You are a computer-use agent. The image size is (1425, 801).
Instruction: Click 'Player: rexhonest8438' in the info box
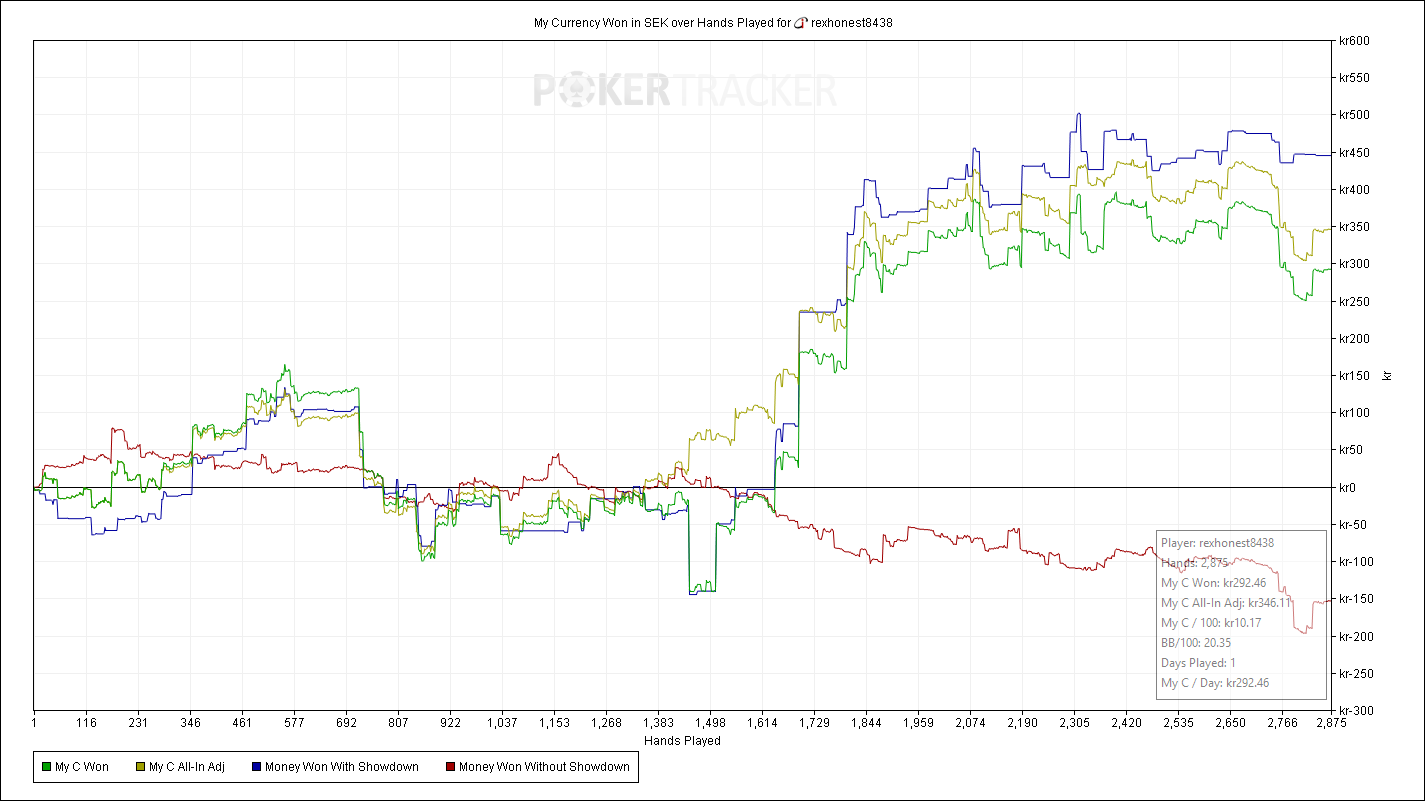1217,543
